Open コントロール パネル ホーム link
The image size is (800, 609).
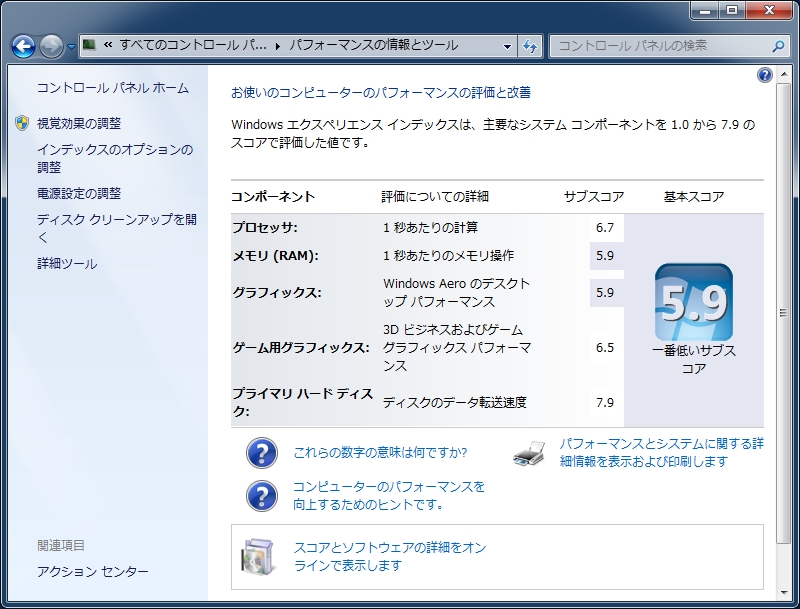click(113, 88)
